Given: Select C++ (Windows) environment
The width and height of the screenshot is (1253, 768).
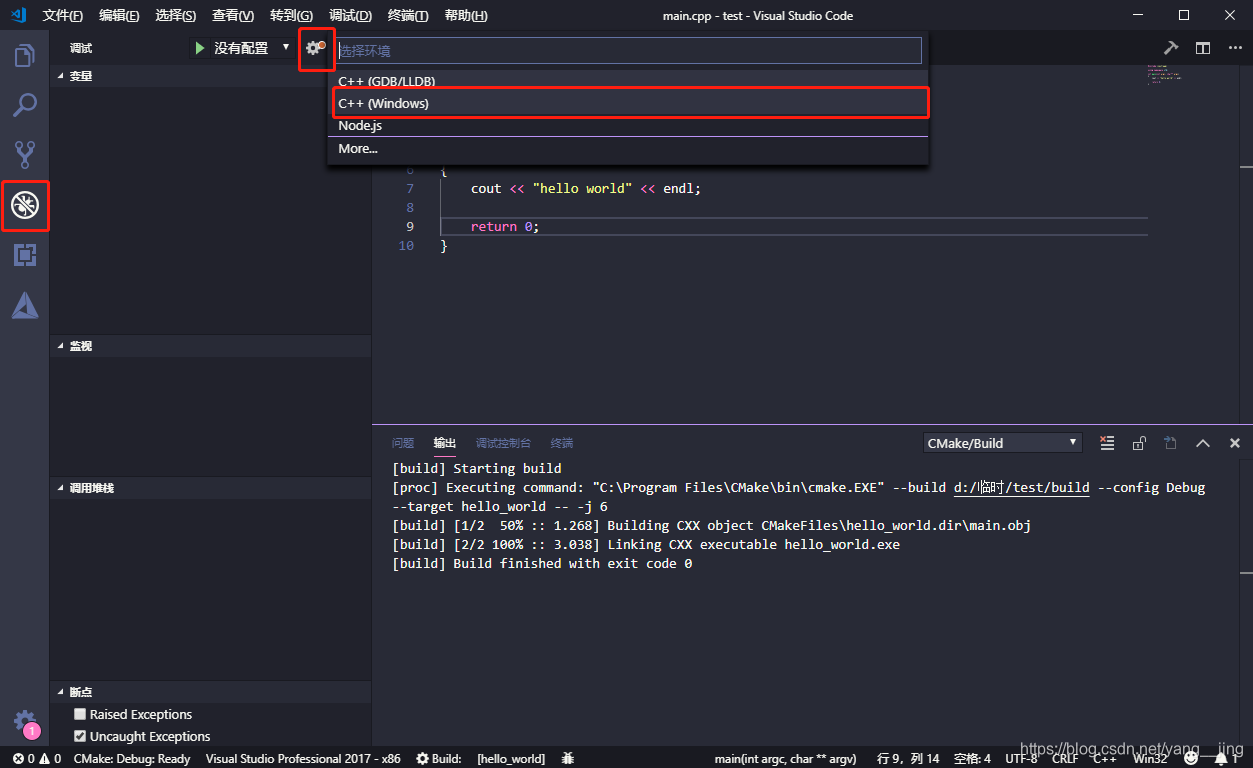Looking at the screenshot, I should pos(628,103).
